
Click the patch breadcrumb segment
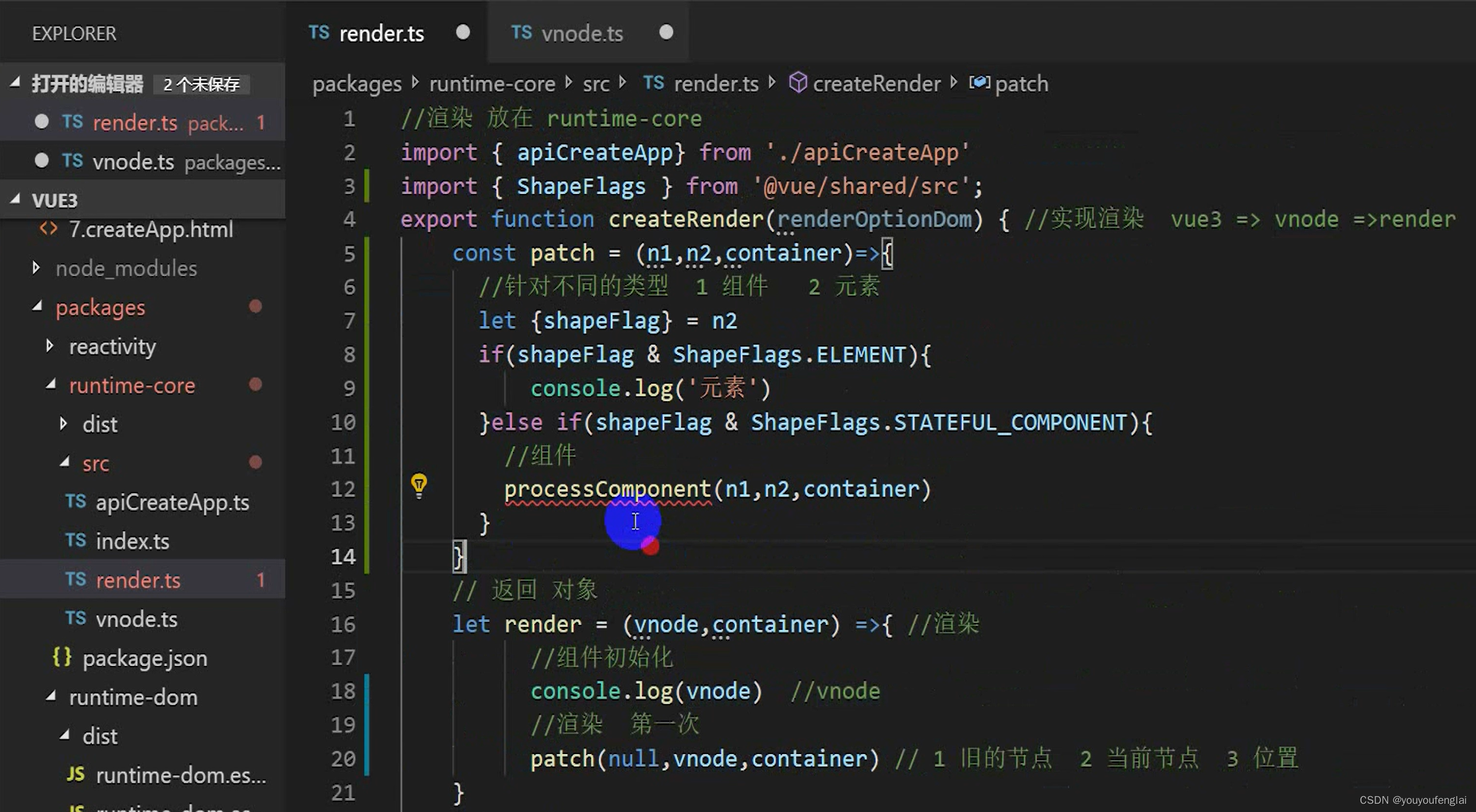(1022, 84)
